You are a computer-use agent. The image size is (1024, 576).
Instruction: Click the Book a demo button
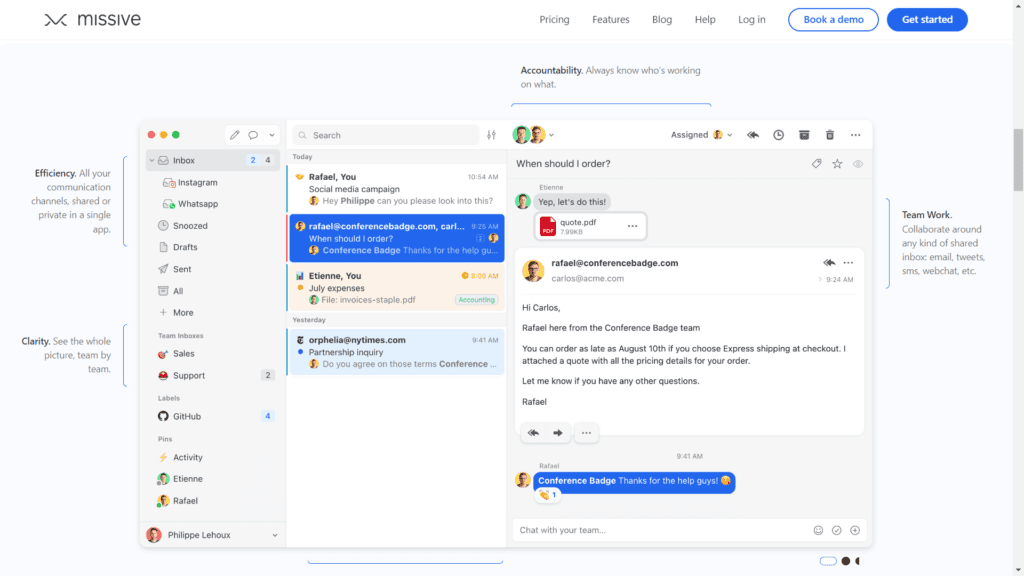click(833, 20)
